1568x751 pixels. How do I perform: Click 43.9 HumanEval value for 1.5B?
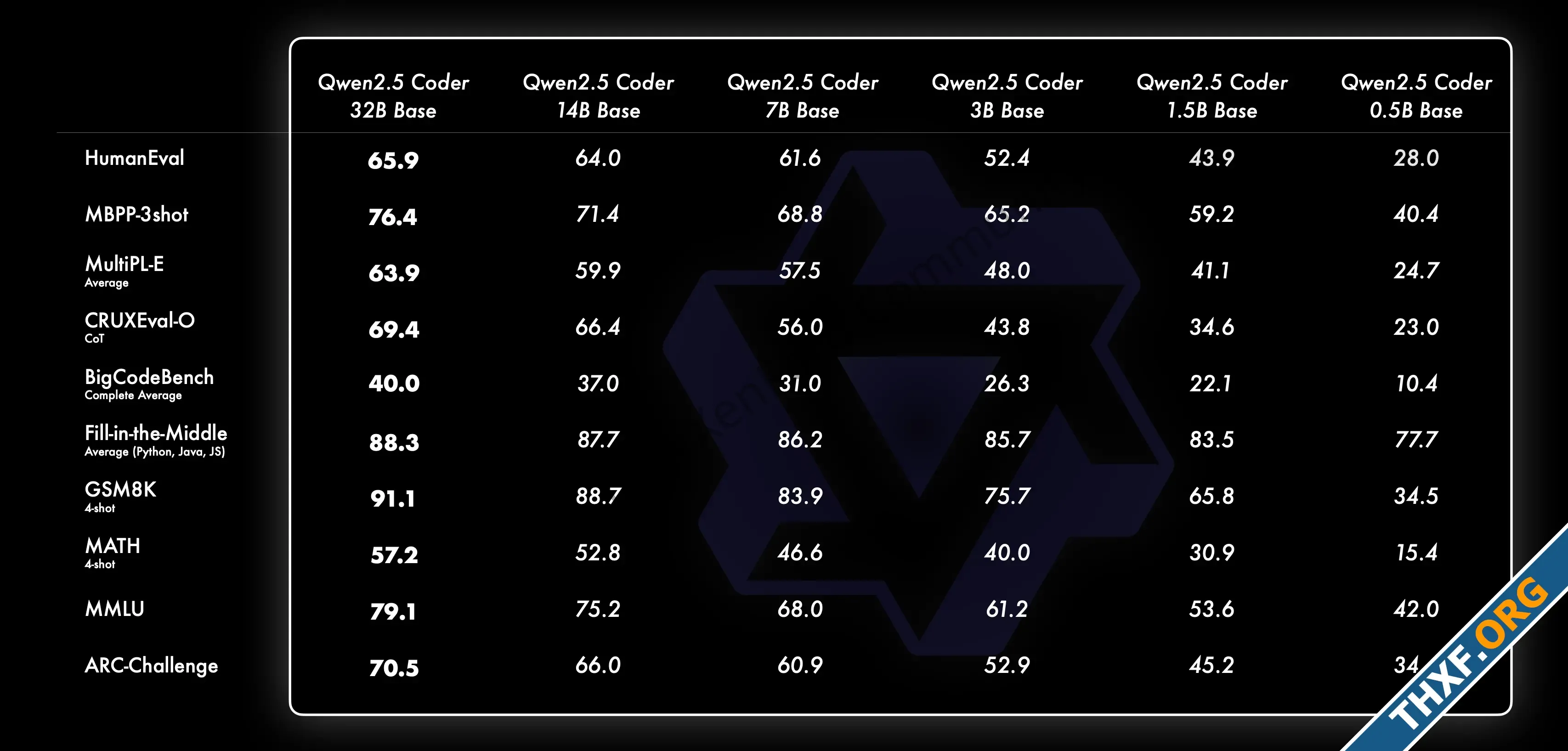pos(1212,158)
